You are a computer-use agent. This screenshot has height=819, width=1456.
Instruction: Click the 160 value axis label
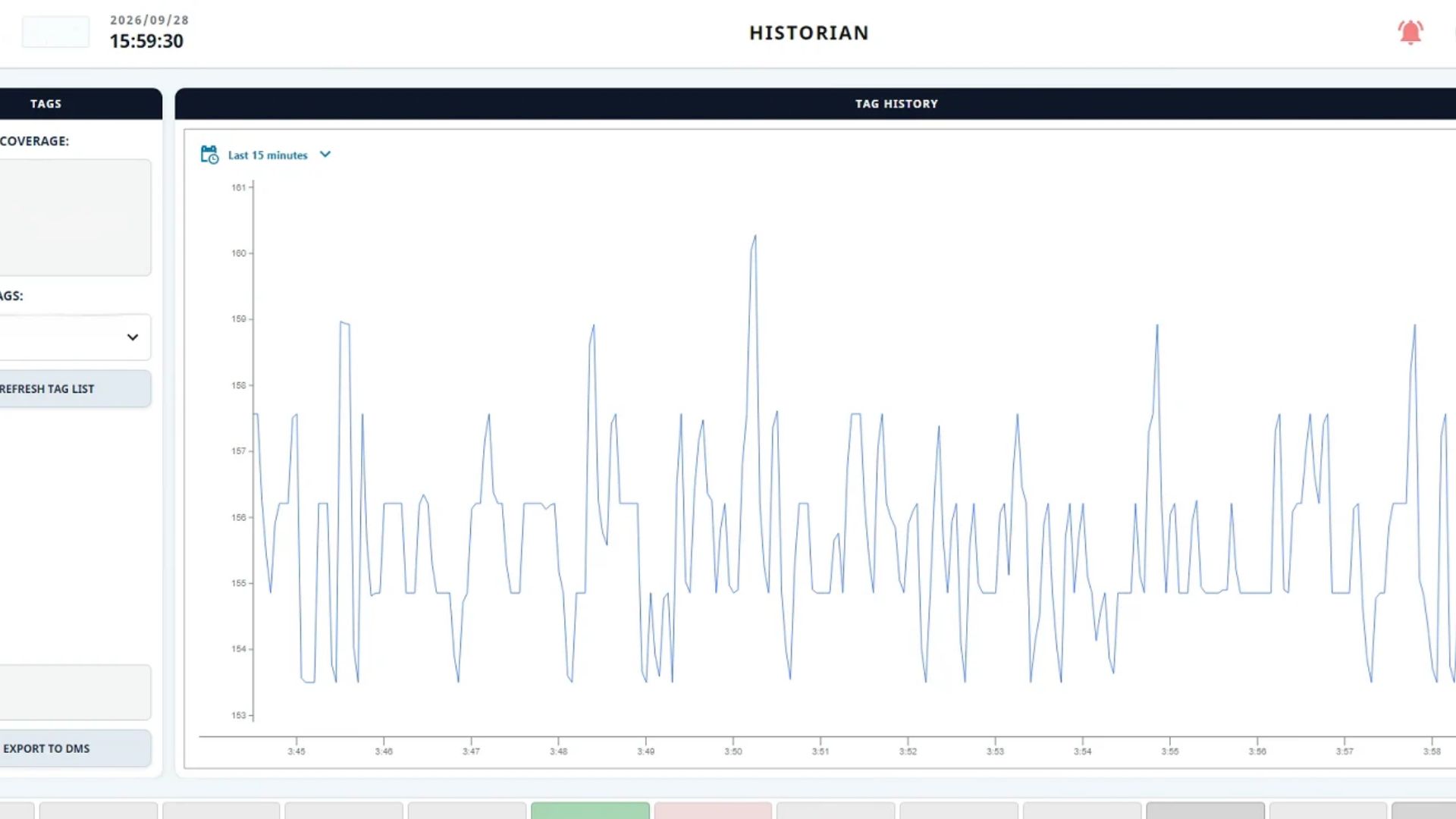[239, 253]
